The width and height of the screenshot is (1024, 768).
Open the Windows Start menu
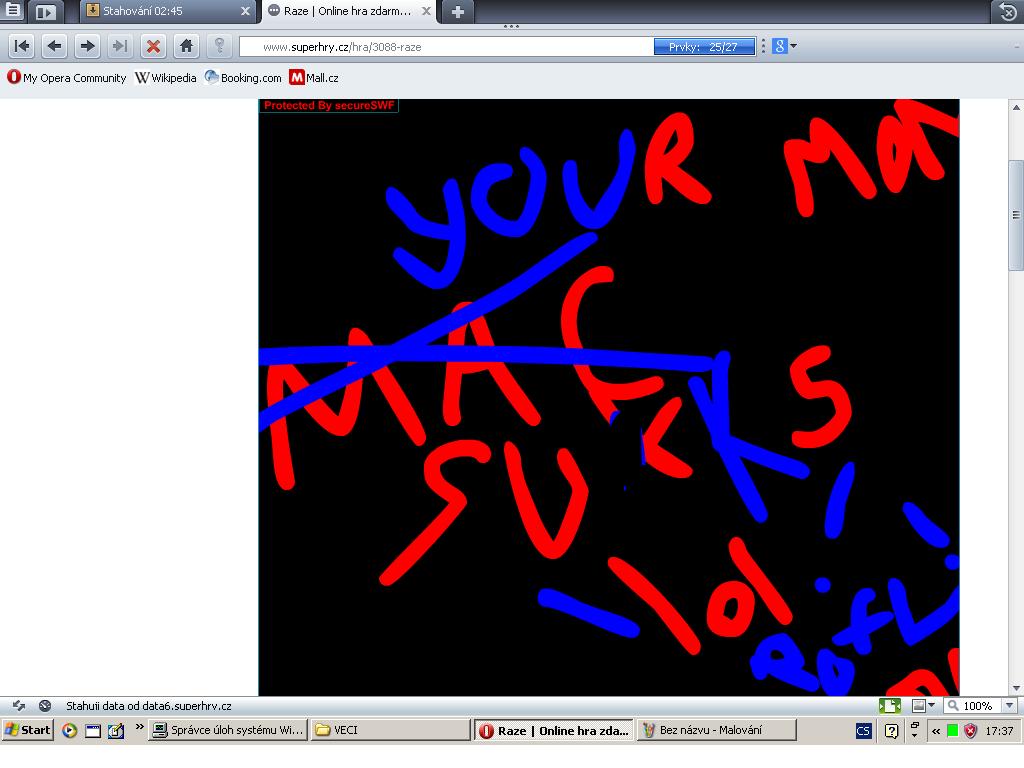[28, 730]
